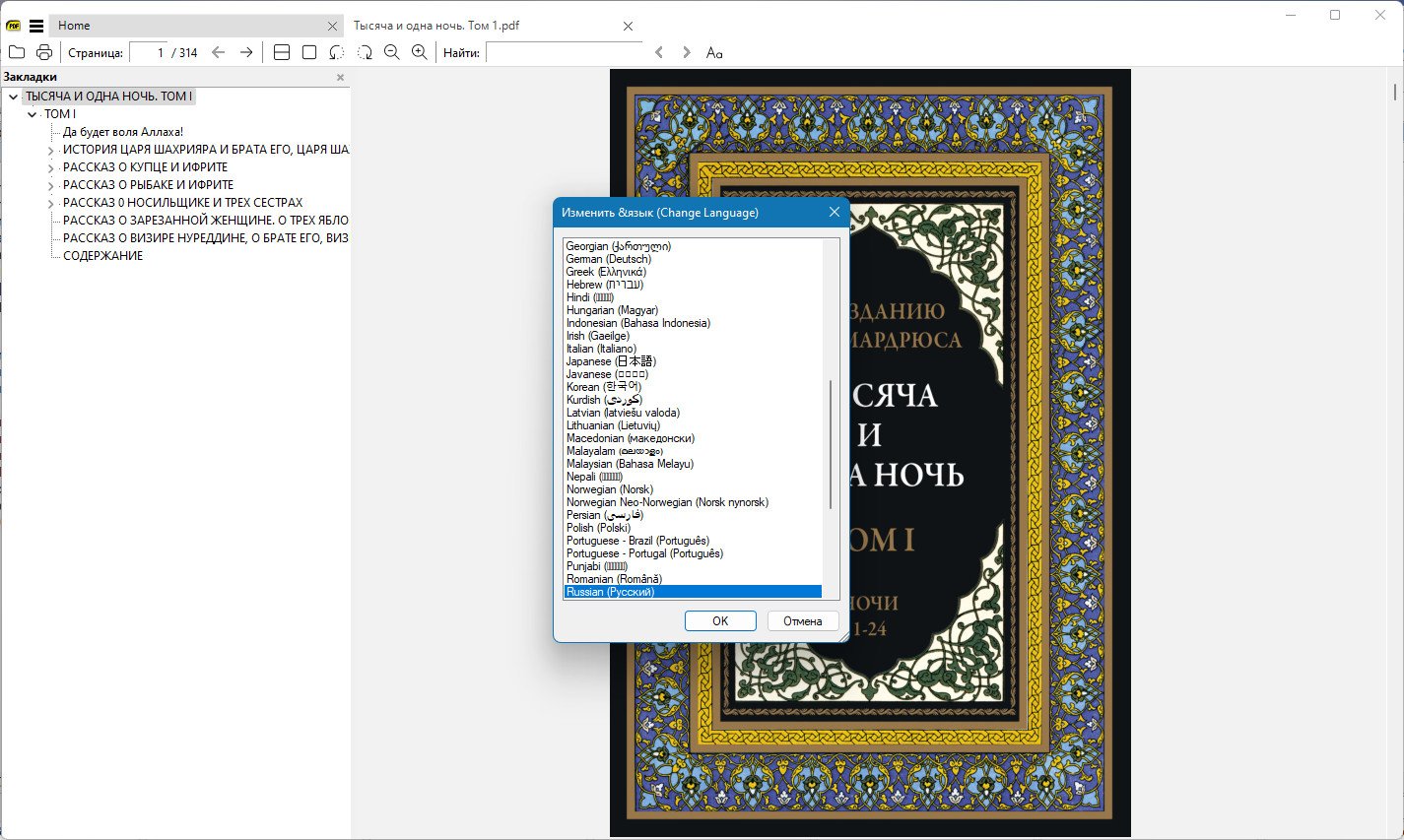Screen dimensions: 1404x840
Task: Click the book cover page image
Action: click(870, 453)
